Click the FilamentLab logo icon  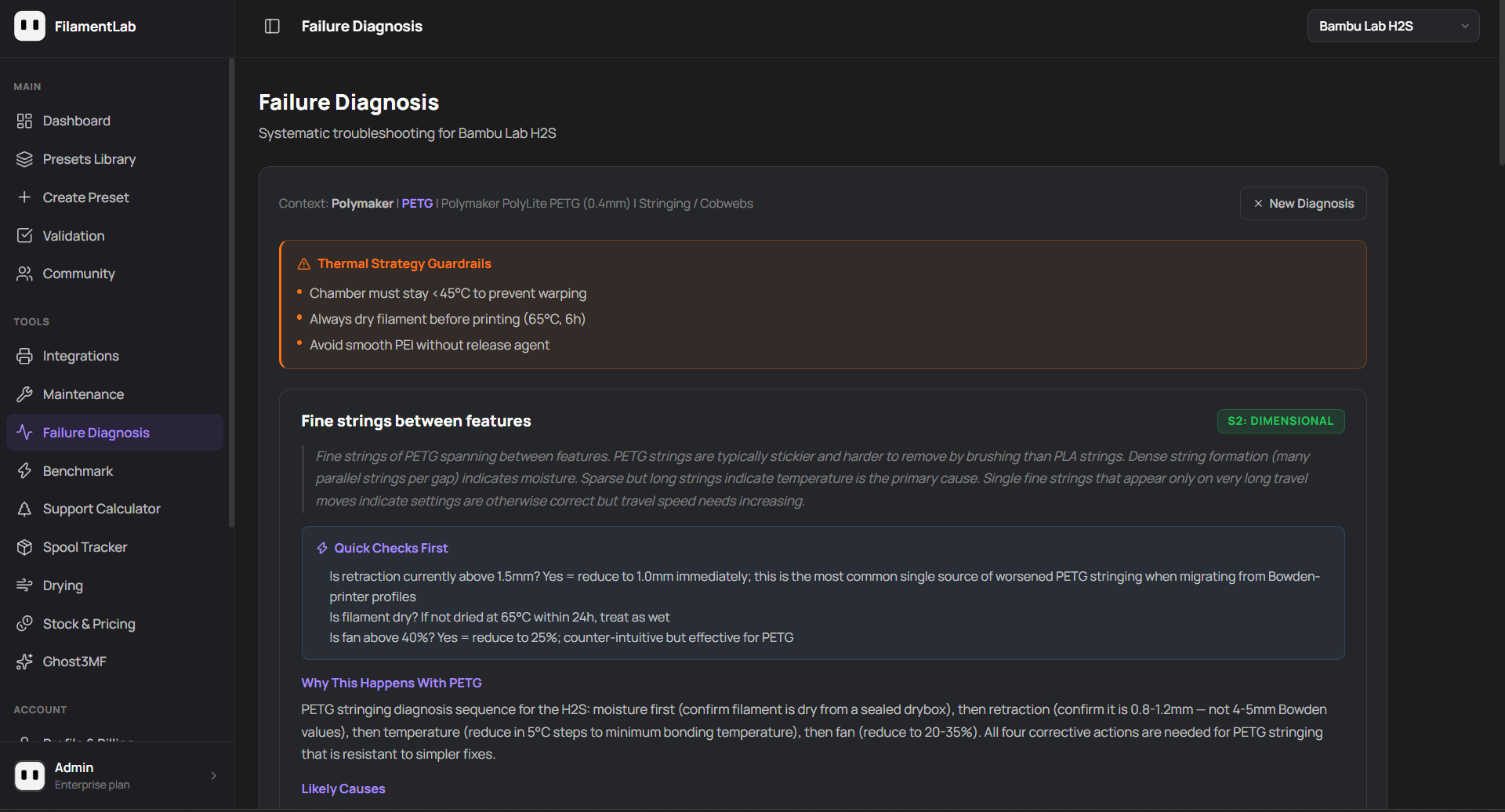pyautogui.click(x=30, y=26)
